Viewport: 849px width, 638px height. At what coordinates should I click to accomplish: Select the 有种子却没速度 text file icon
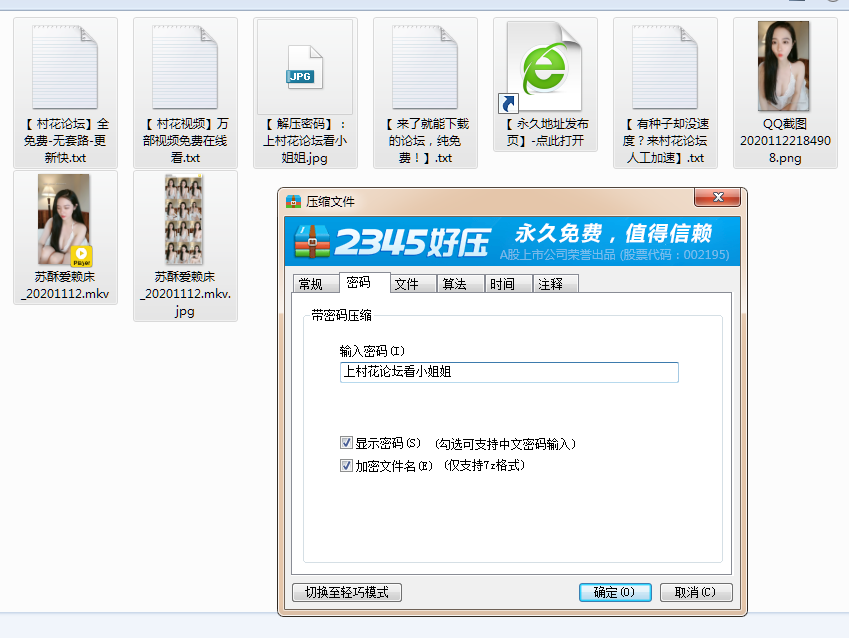[665, 68]
